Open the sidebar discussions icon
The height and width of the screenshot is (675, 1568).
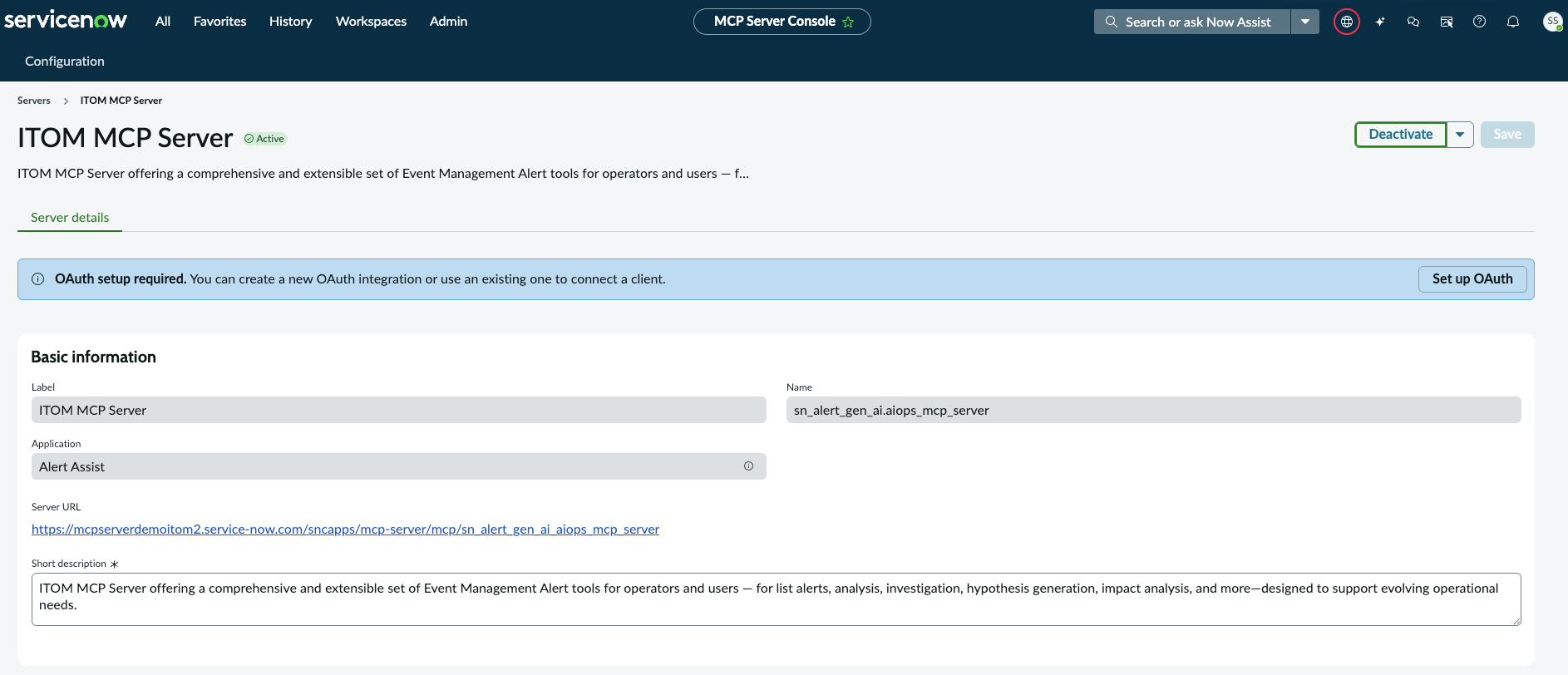pyautogui.click(x=1447, y=22)
